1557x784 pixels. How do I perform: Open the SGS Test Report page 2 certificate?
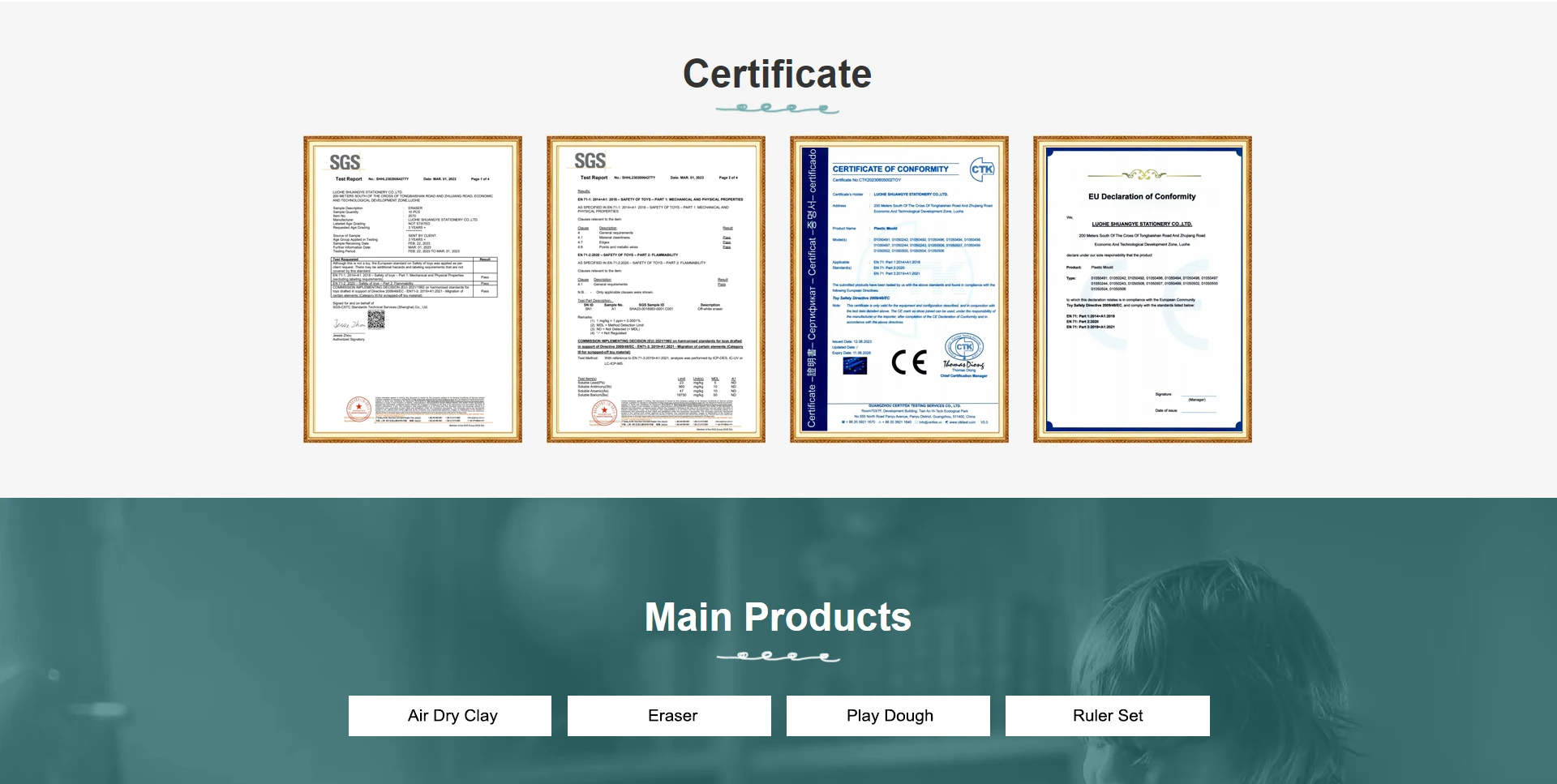point(656,289)
